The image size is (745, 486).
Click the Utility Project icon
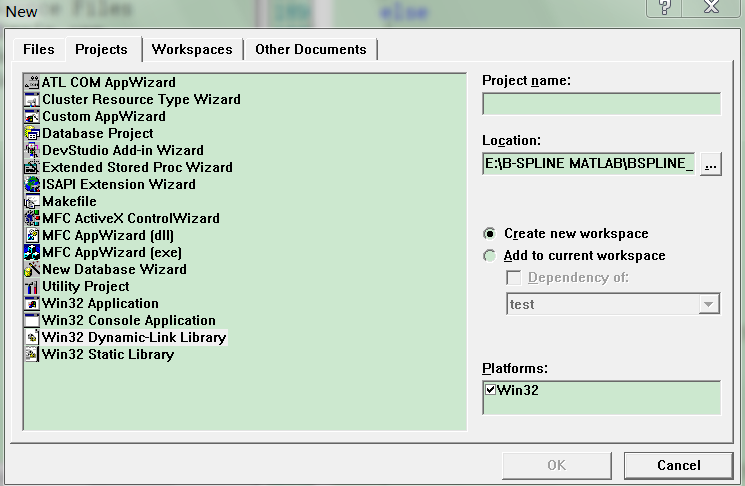[x=32, y=286]
